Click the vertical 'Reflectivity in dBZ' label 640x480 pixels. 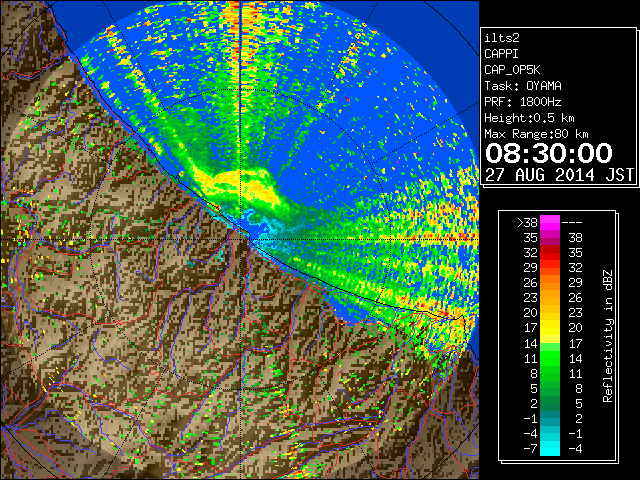pyautogui.click(x=608, y=336)
